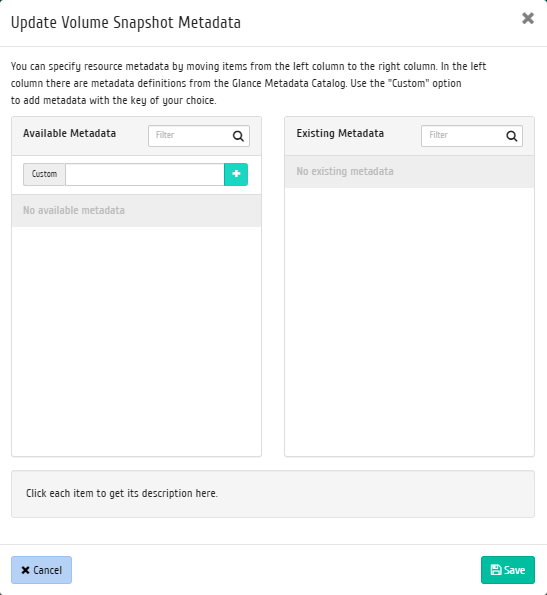
Task: Click the empty area below 'No existing metadata'
Action: tap(409, 321)
